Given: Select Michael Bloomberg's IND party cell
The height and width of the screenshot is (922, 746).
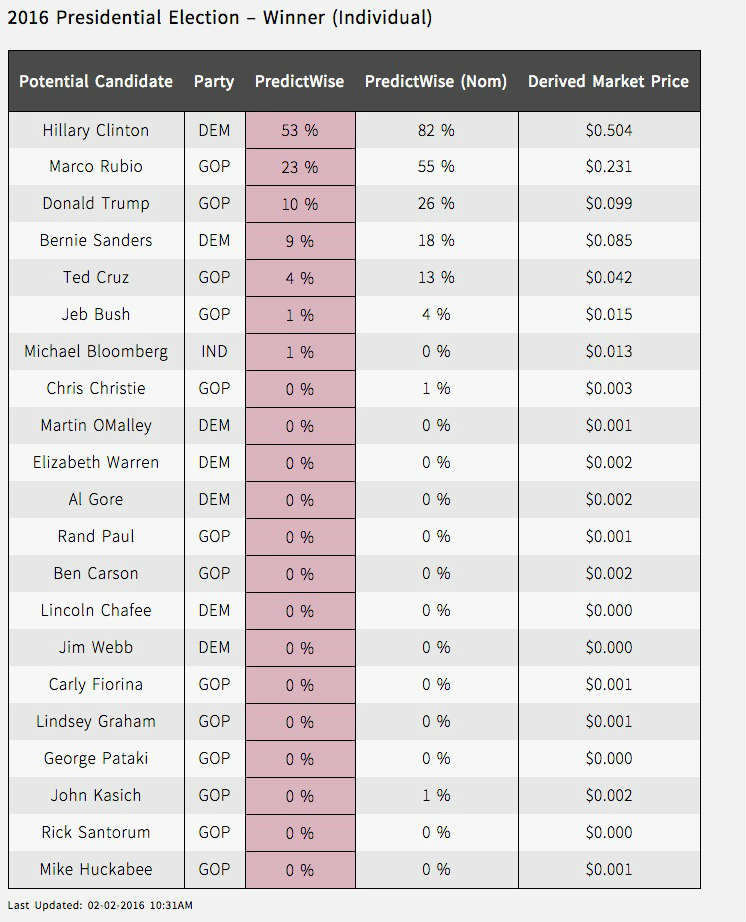Looking at the screenshot, I should [214, 352].
